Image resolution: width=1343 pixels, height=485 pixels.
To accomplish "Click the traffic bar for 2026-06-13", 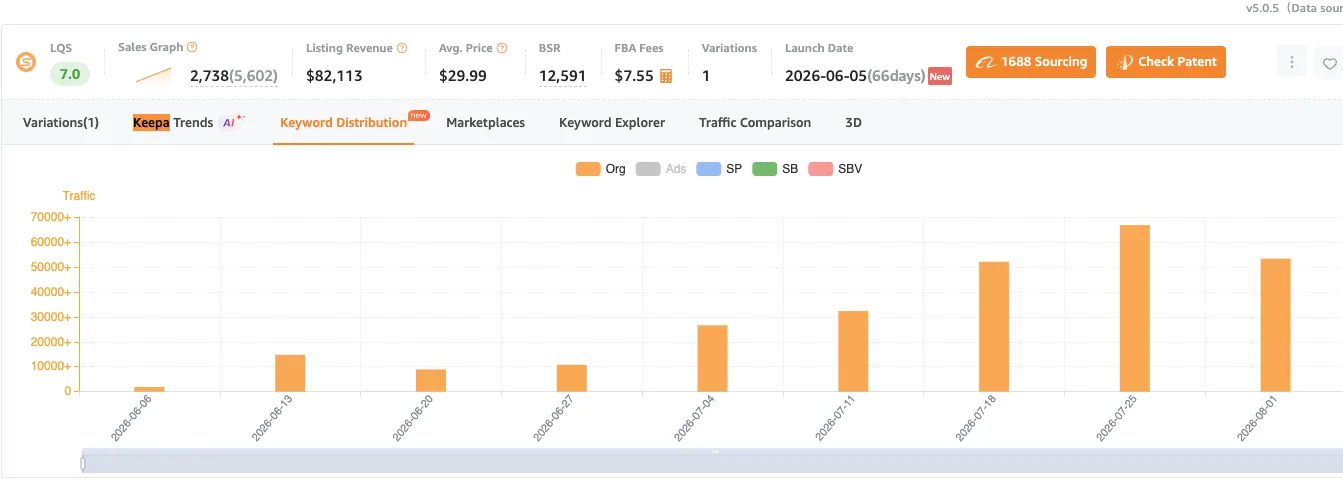I will click(x=290, y=373).
